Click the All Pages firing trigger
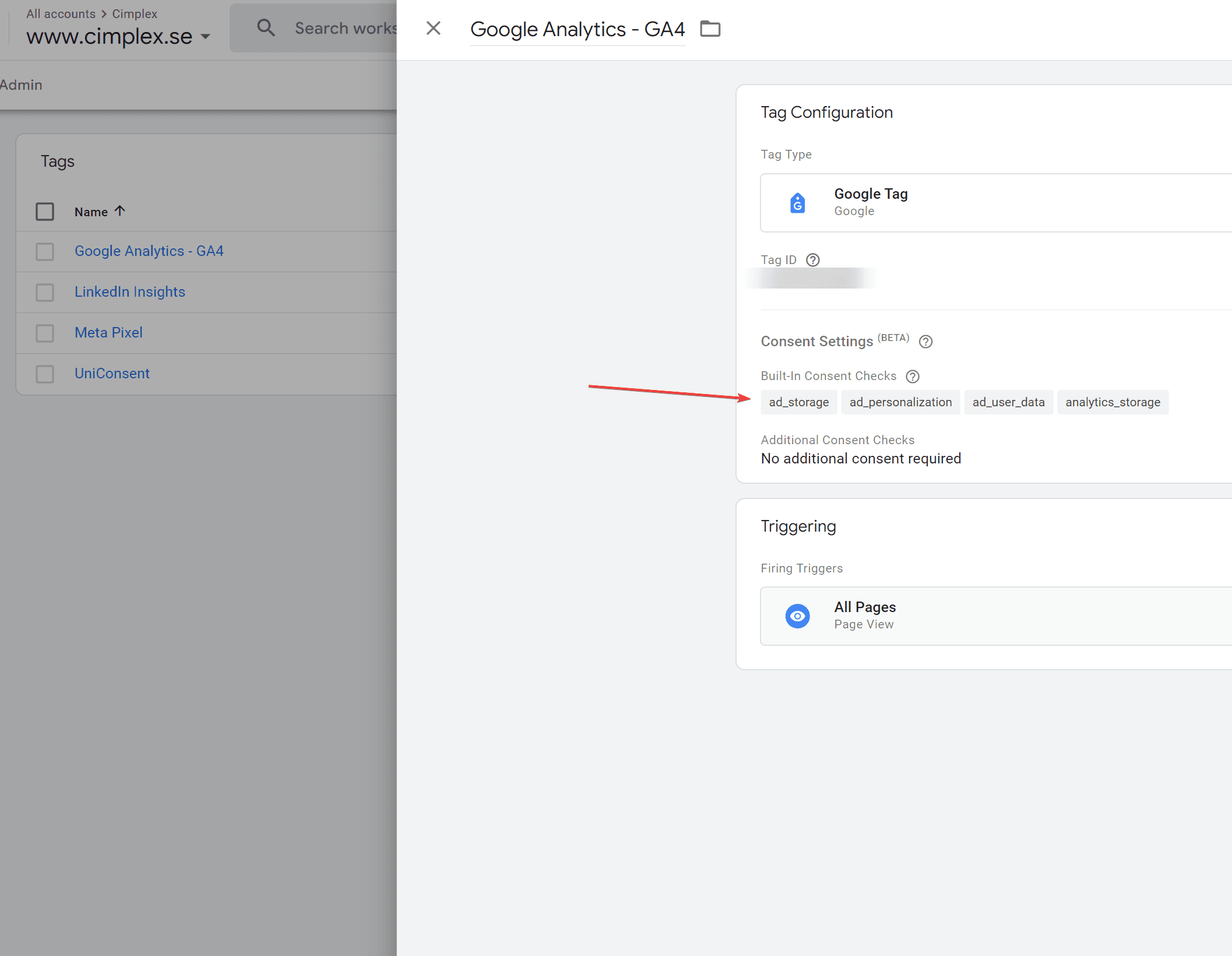This screenshot has width=1232, height=956. pos(996,616)
